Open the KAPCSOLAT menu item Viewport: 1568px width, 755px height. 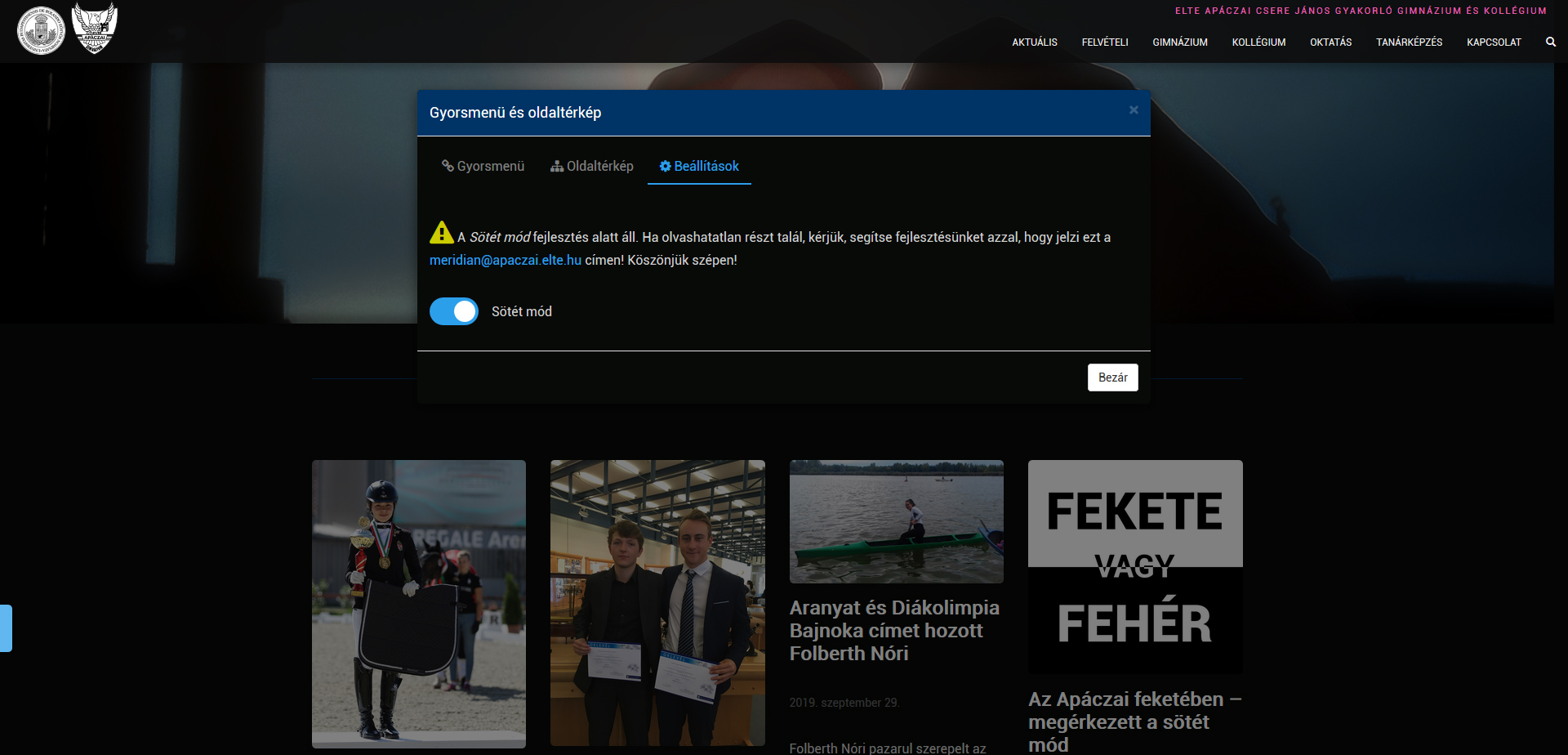[x=1494, y=42]
